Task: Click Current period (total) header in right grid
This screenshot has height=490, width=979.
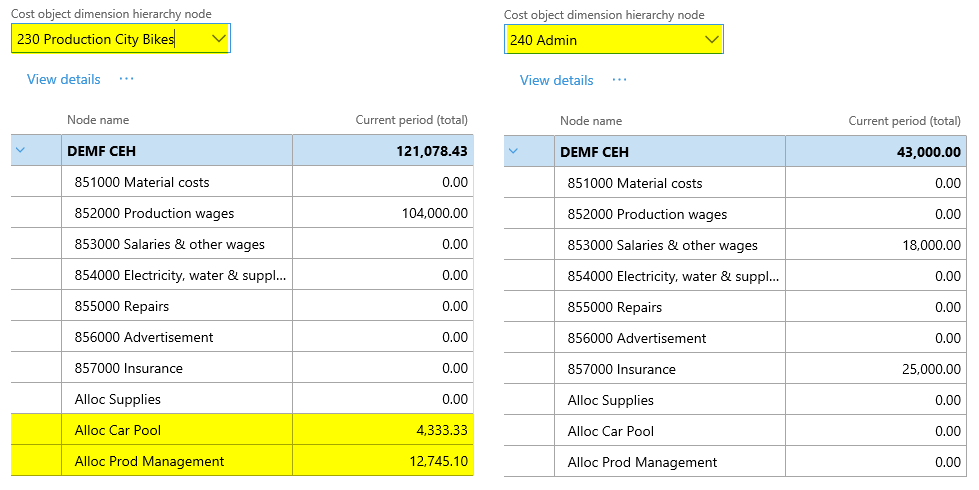Action: coord(904,121)
